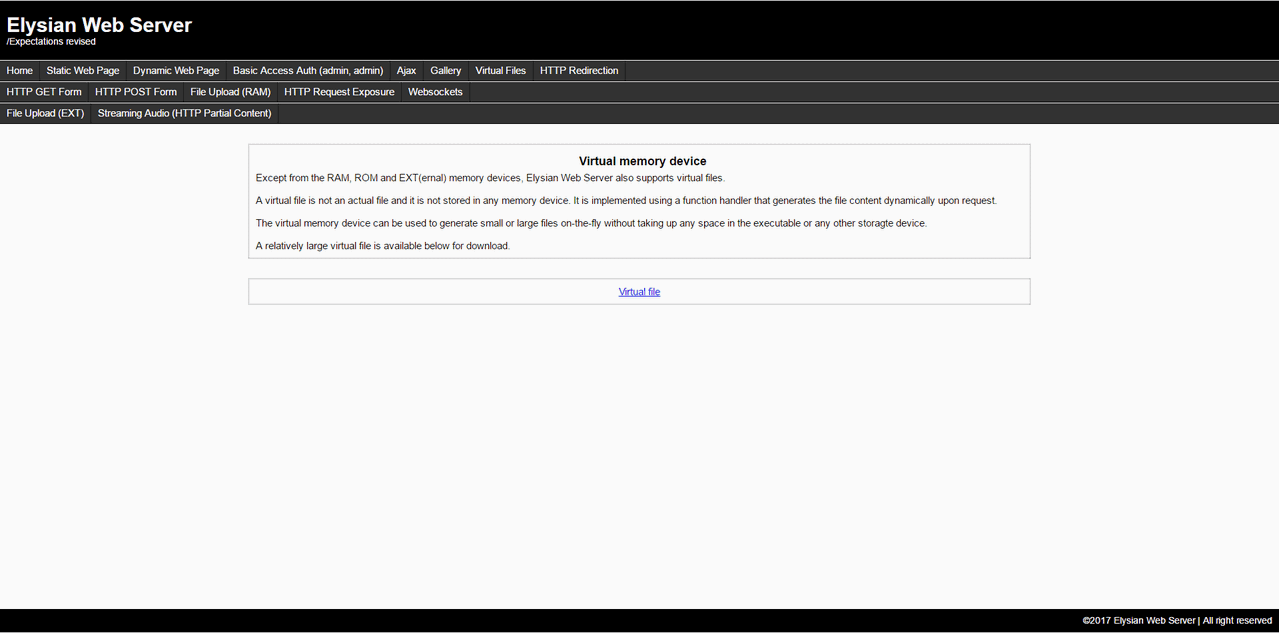The height and width of the screenshot is (633, 1279).
Task: Click the '/Expectations revised' subtitle
Action: pos(51,42)
